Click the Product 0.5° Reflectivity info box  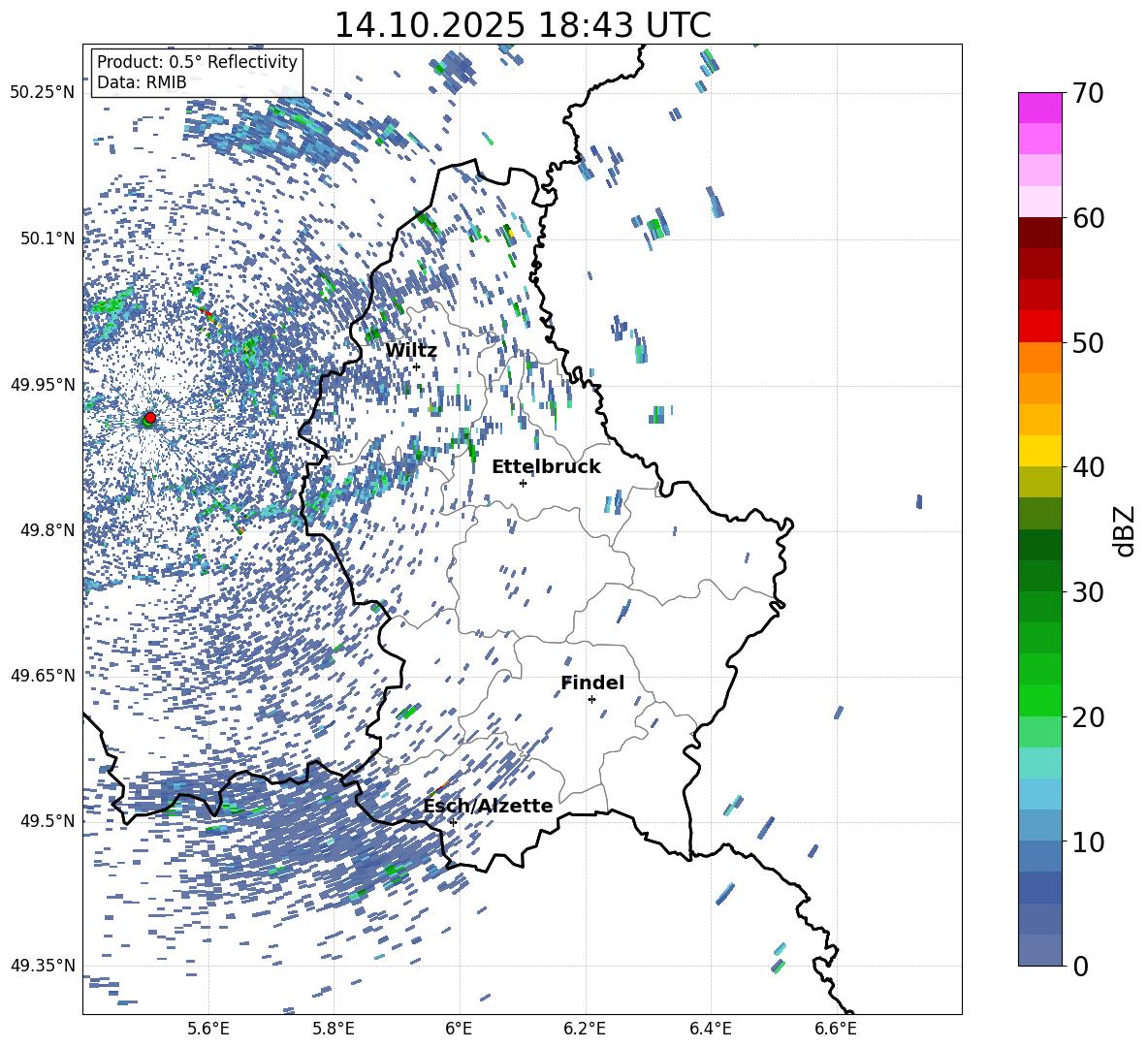pyautogui.click(x=197, y=73)
